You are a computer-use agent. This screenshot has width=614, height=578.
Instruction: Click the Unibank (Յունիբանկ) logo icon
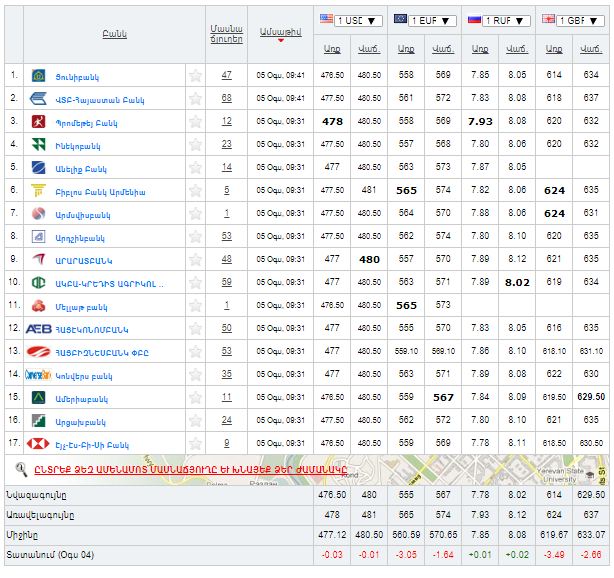coord(39,75)
